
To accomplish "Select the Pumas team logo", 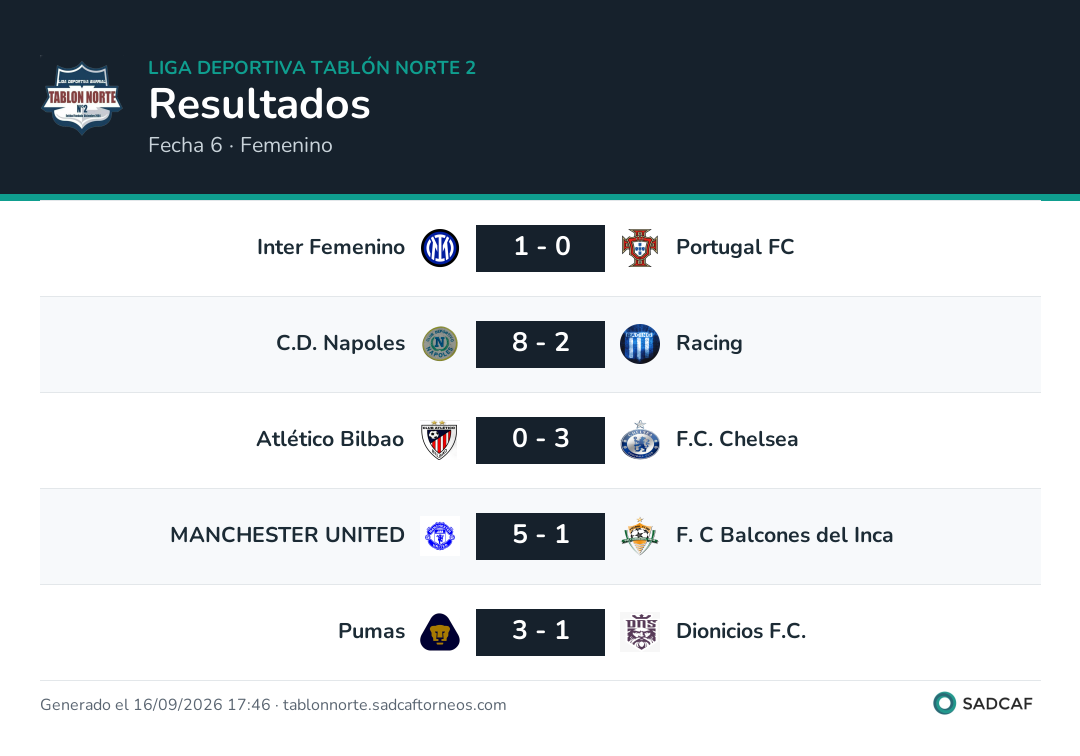I will point(440,632).
